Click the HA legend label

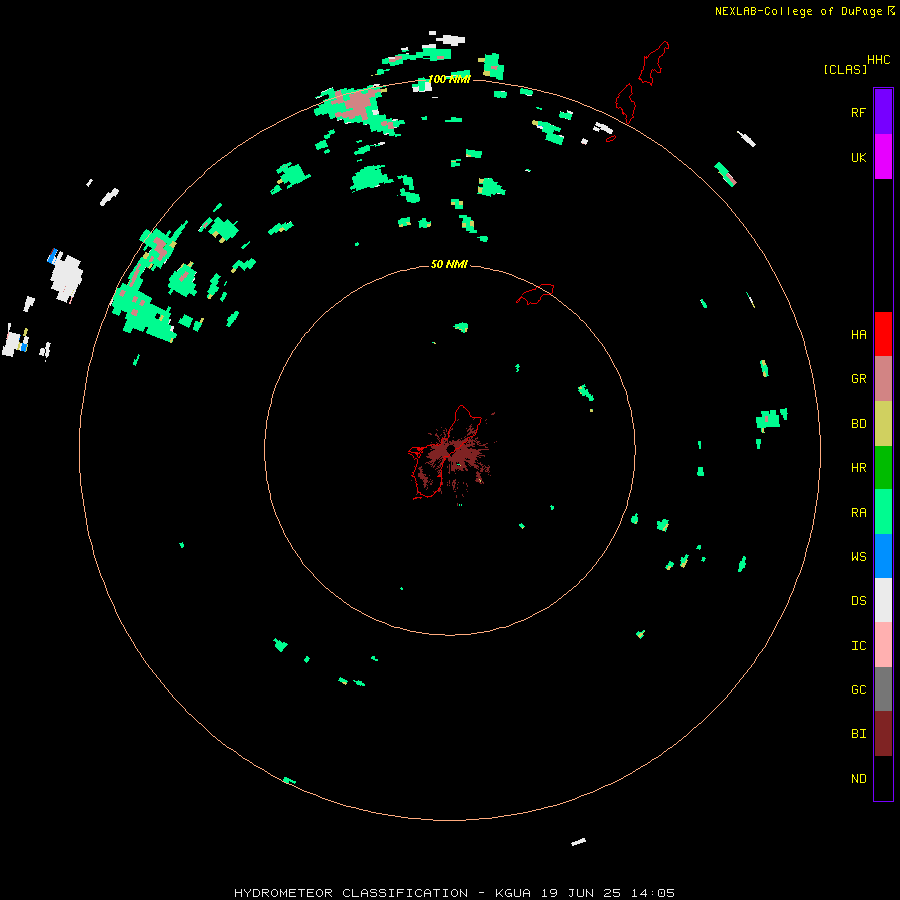tap(858, 335)
